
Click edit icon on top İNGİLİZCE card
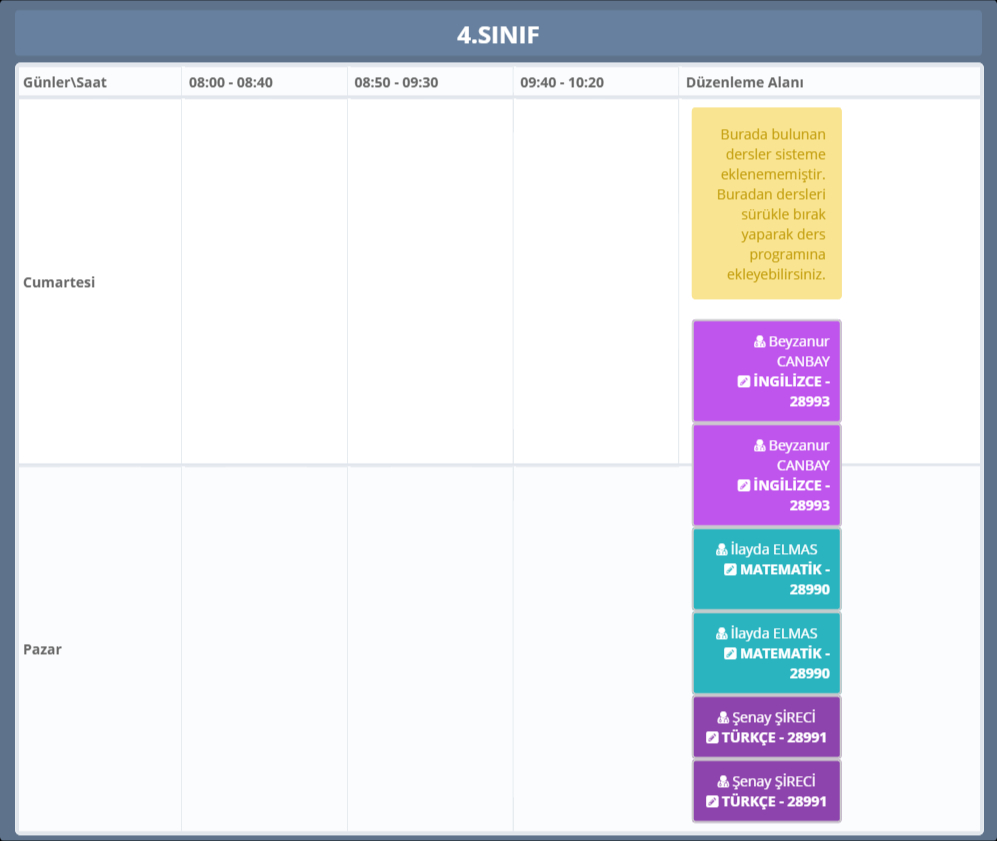tap(743, 381)
